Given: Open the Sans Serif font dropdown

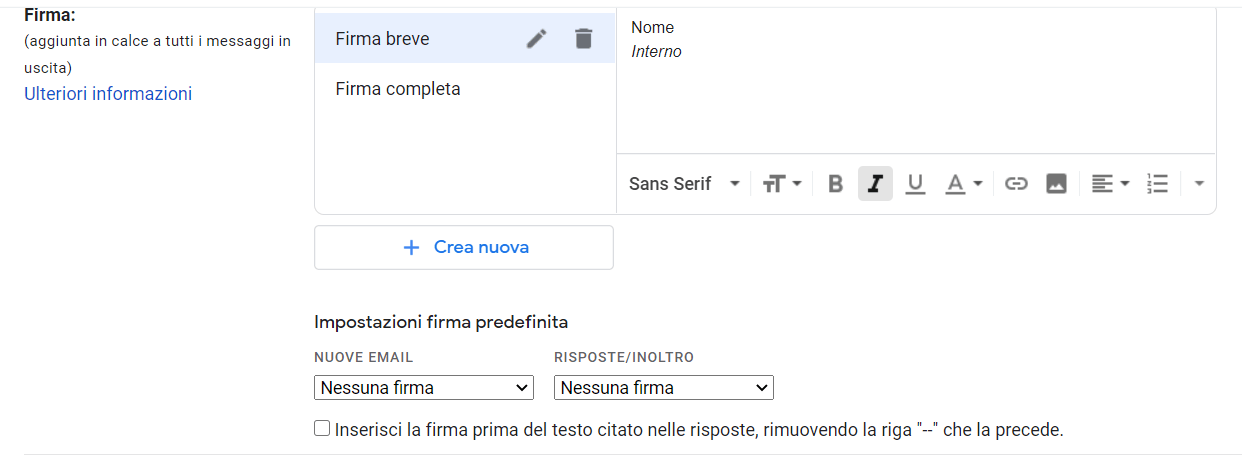Looking at the screenshot, I should [x=684, y=184].
